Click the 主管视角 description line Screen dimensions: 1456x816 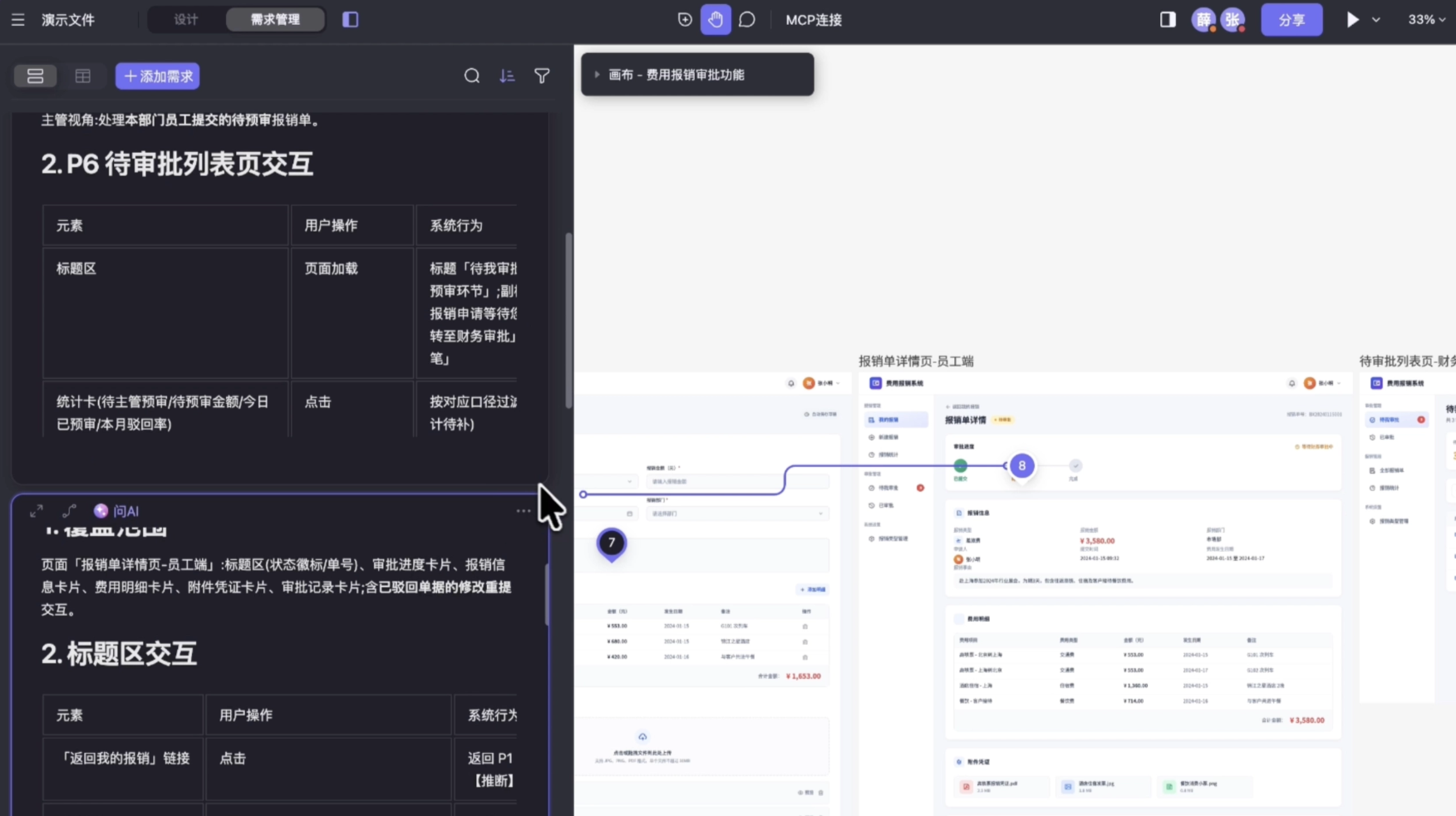click(180, 120)
